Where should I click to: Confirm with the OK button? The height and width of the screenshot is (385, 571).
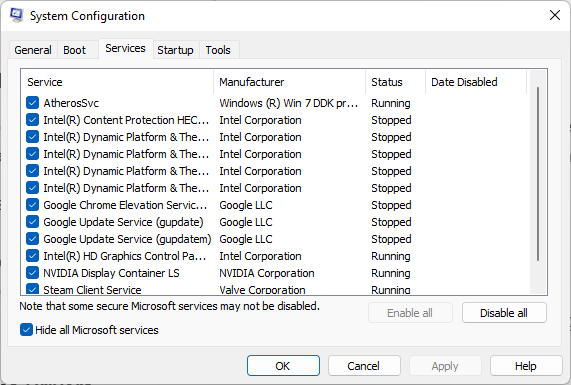(283, 366)
